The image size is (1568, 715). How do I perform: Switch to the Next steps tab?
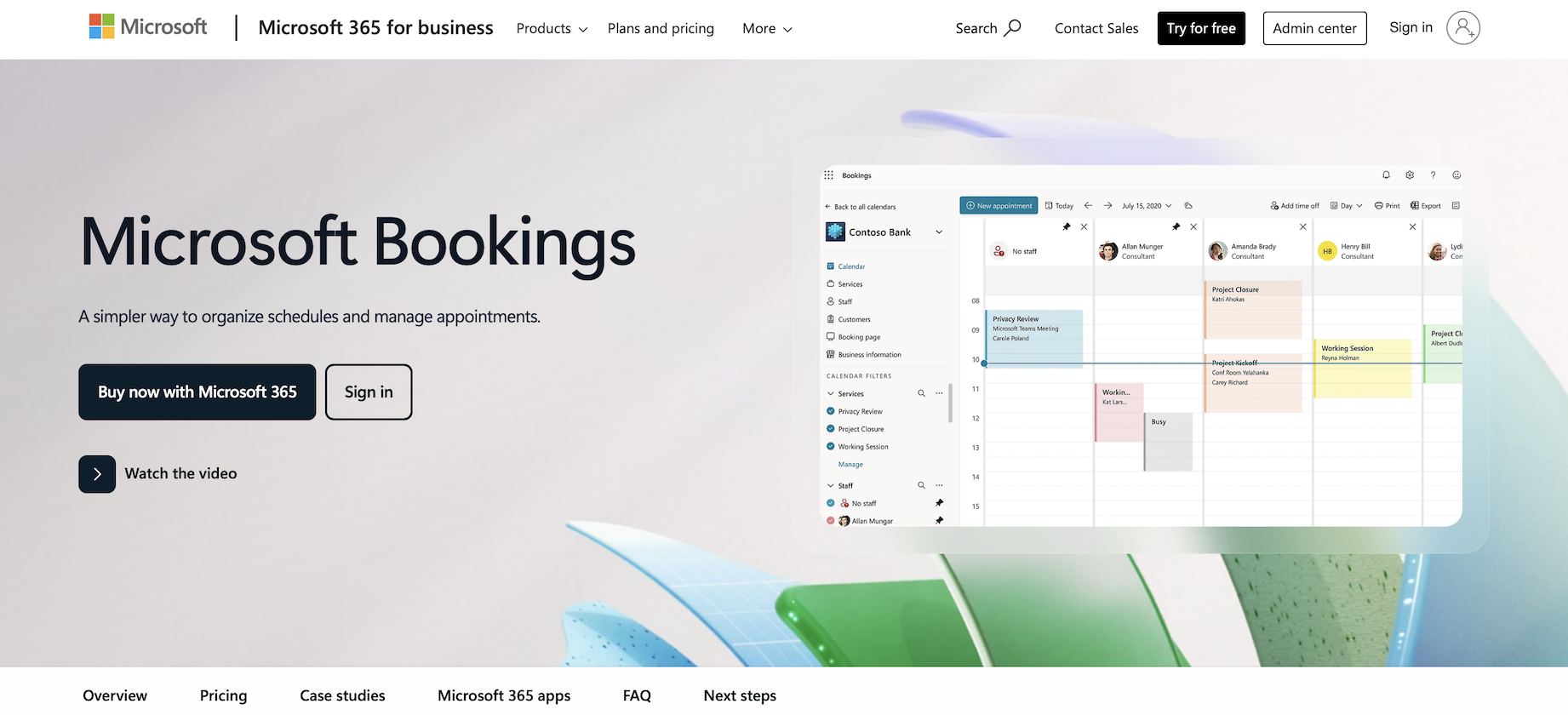click(x=740, y=695)
